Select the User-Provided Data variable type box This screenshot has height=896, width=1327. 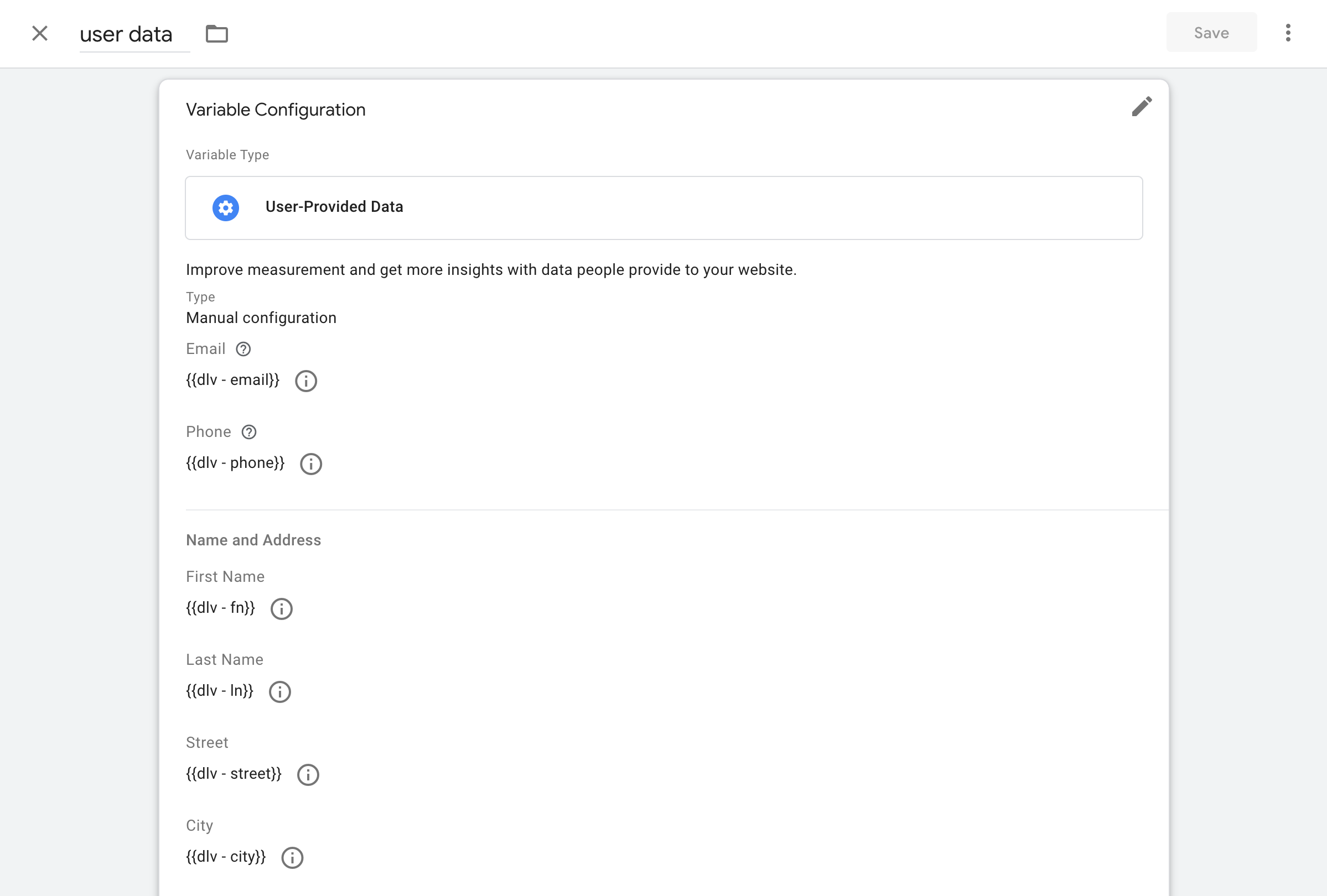664,208
